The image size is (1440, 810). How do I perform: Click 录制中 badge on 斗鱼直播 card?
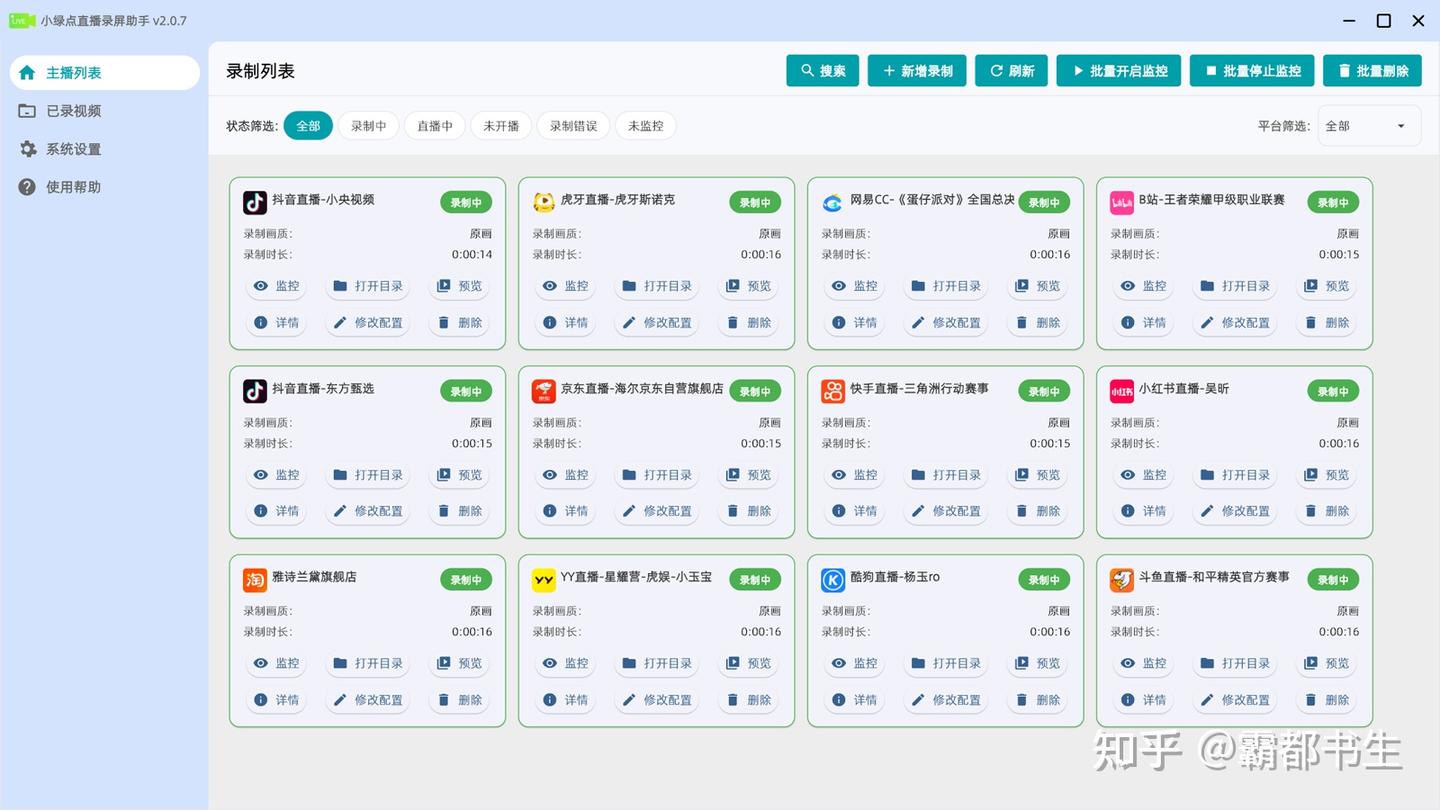tap(1333, 580)
